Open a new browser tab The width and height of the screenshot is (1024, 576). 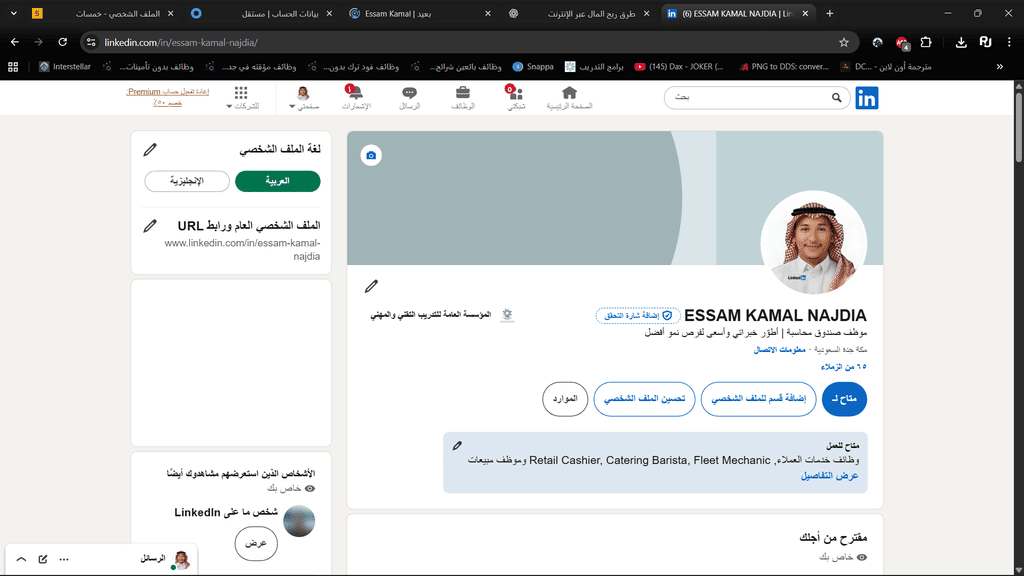tap(829, 13)
